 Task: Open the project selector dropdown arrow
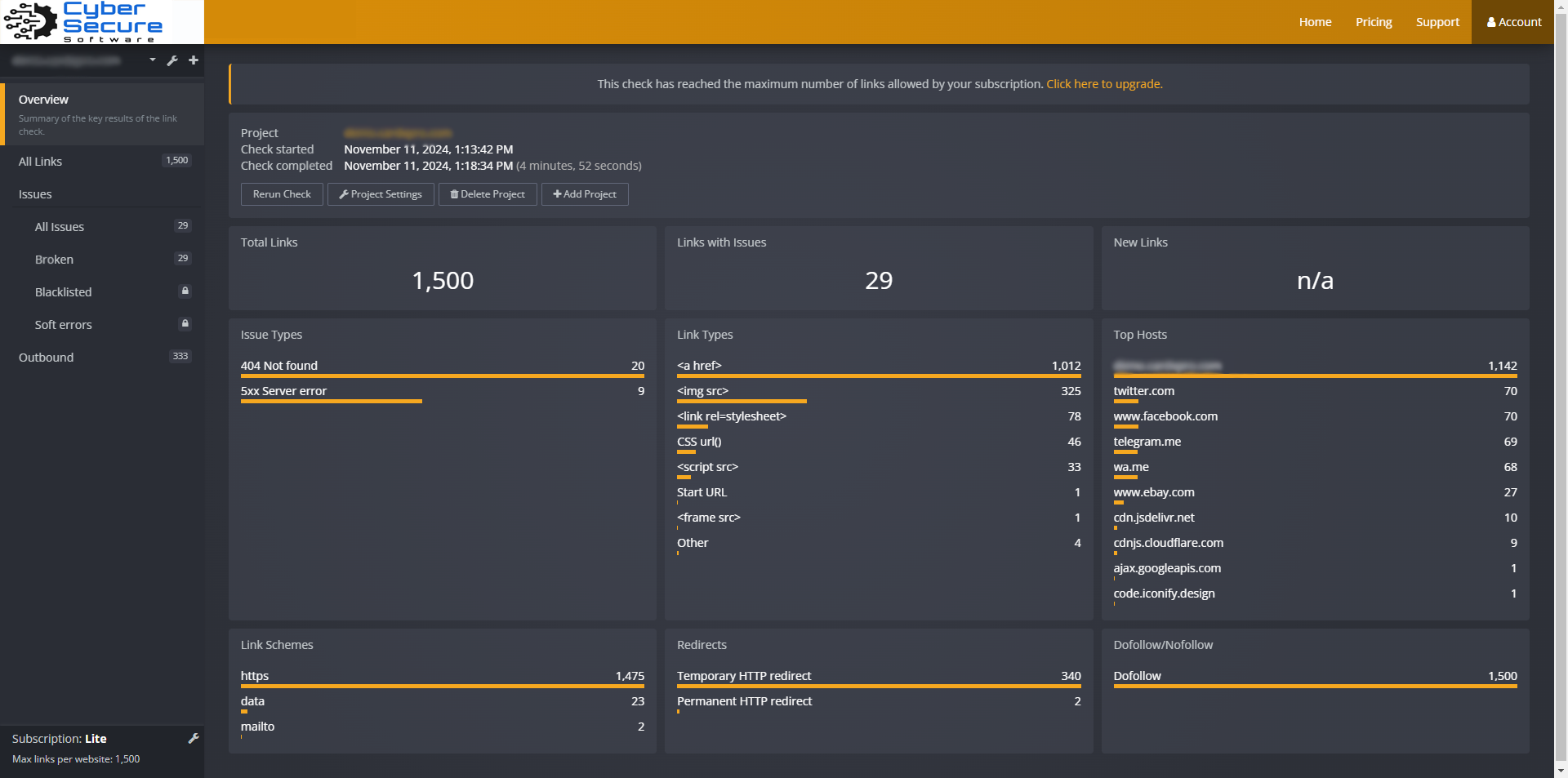point(153,60)
